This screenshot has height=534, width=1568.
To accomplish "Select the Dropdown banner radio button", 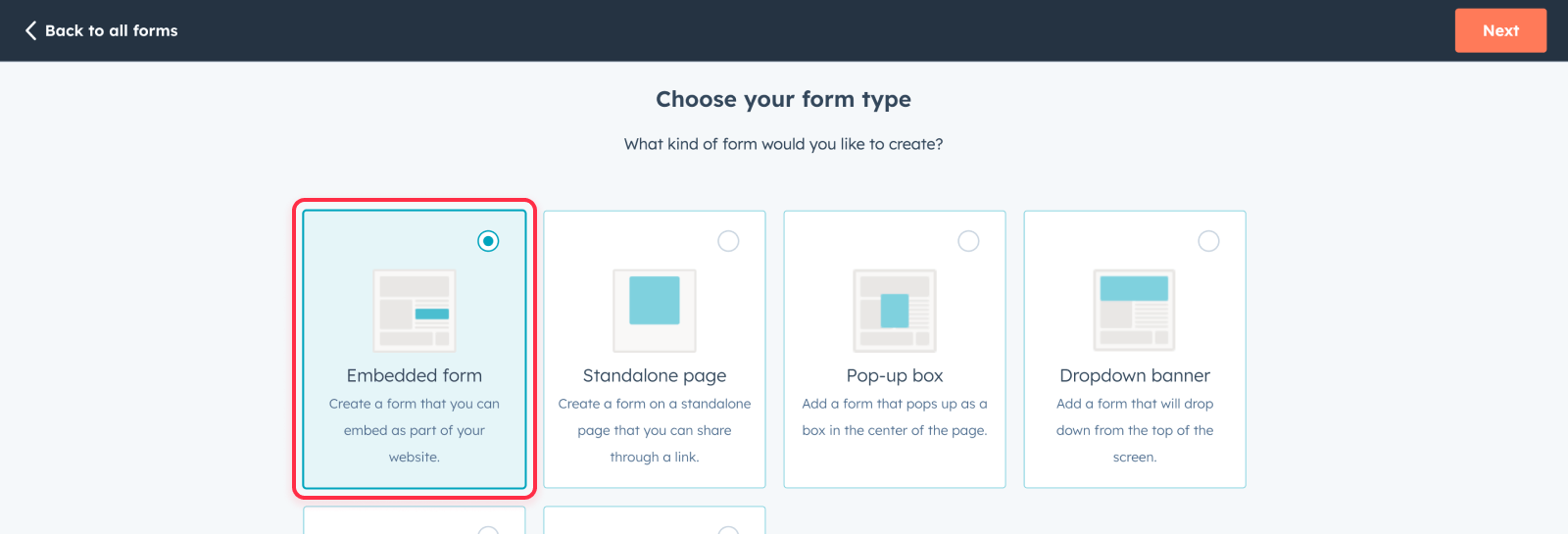I will (x=1208, y=241).
